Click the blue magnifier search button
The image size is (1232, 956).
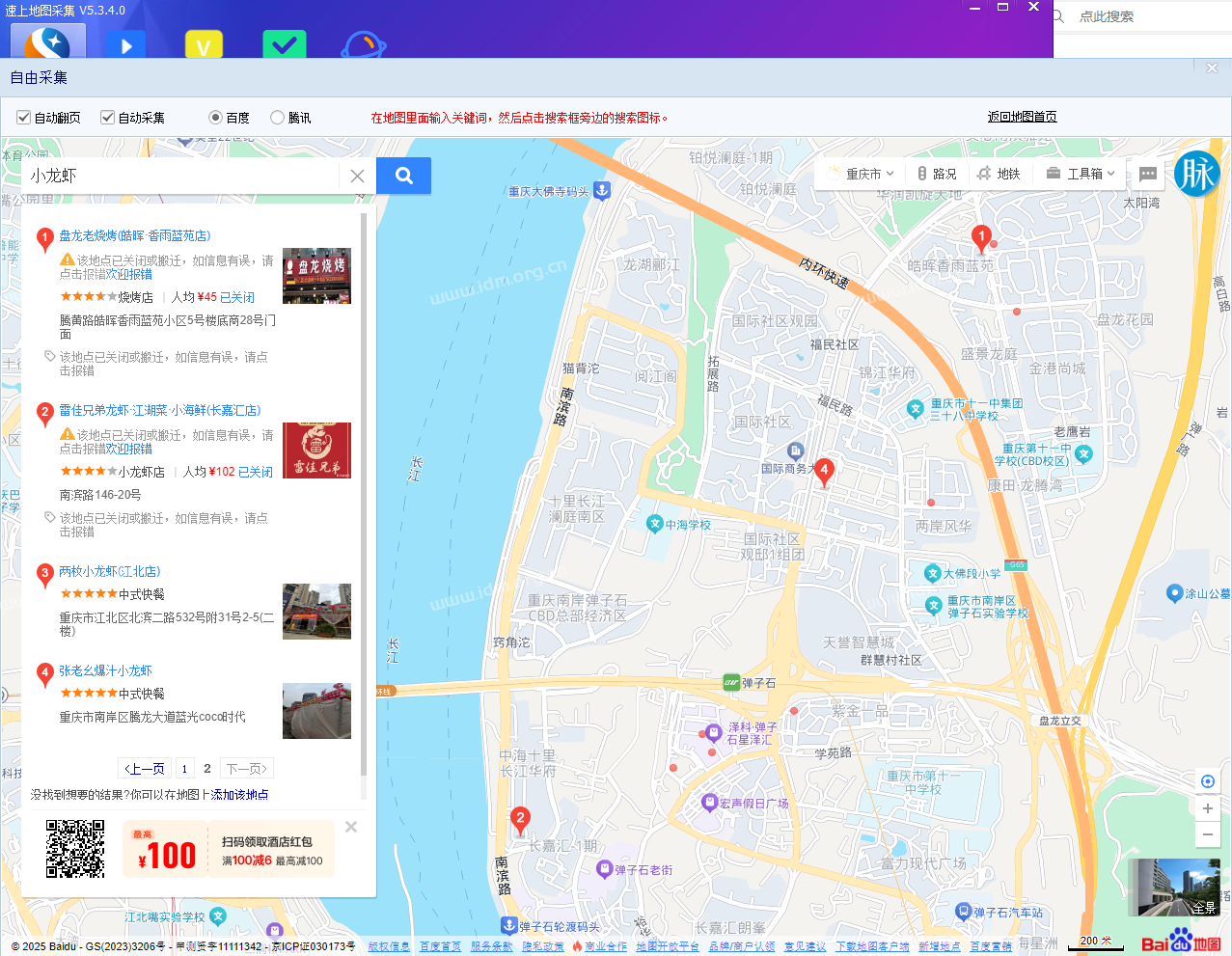tap(404, 176)
